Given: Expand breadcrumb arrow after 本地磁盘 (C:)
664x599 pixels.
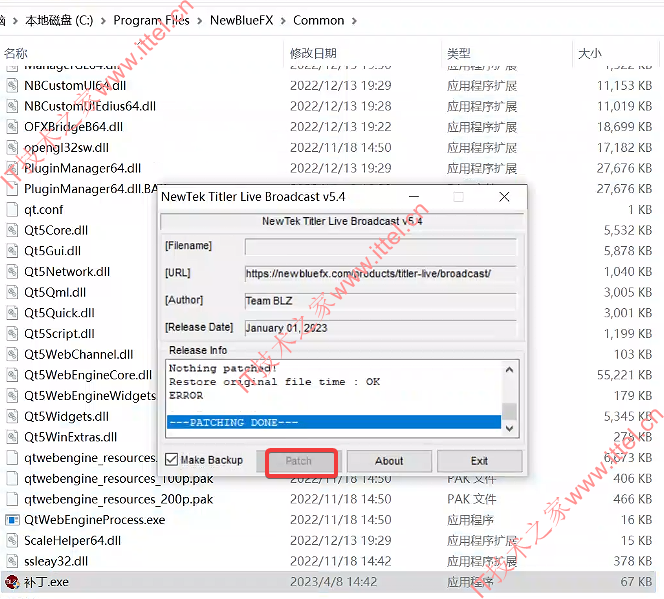Looking at the screenshot, I should point(103,21).
